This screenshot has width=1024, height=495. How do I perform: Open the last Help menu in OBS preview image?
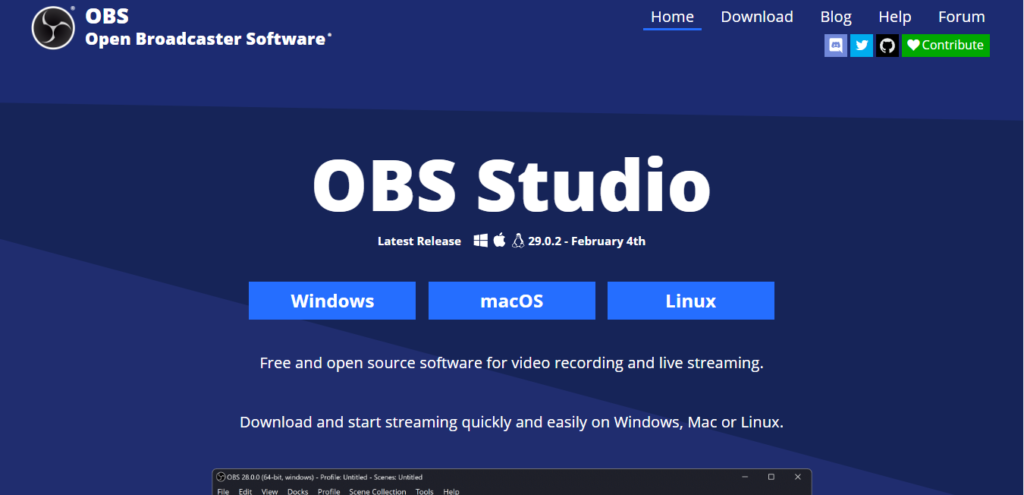click(x=451, y=491)
